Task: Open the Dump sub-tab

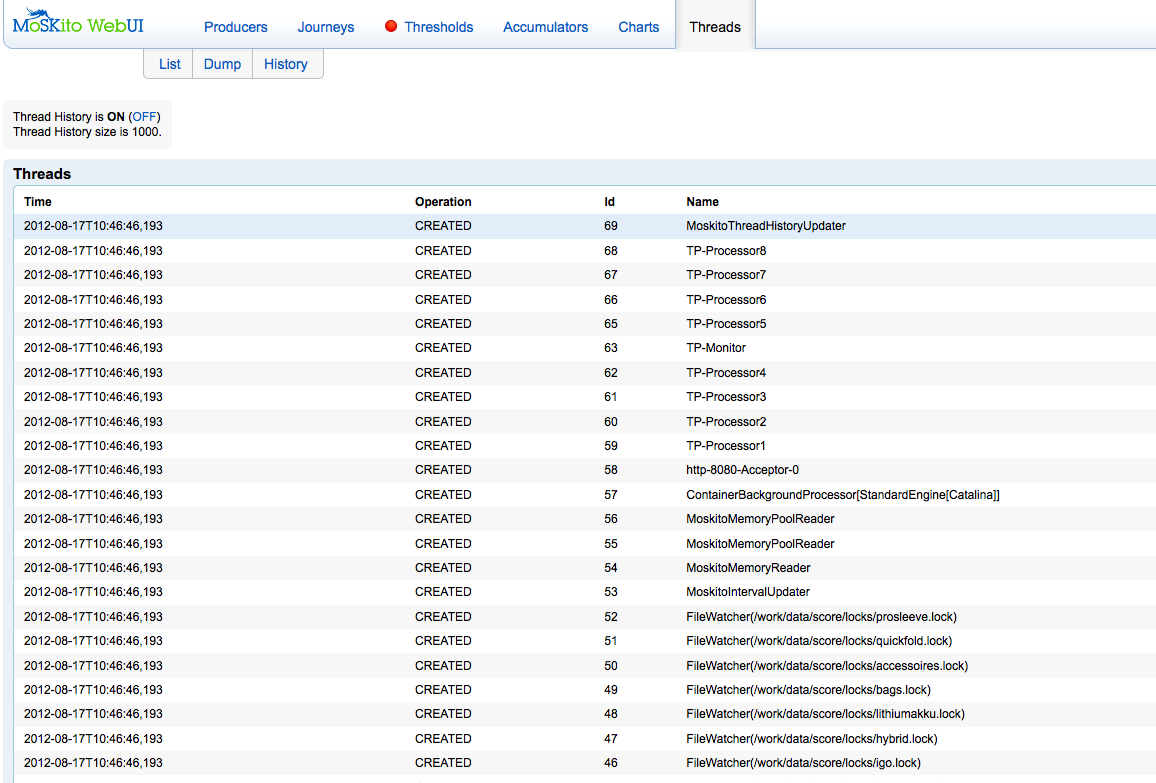Action: [x=222, y=64]
